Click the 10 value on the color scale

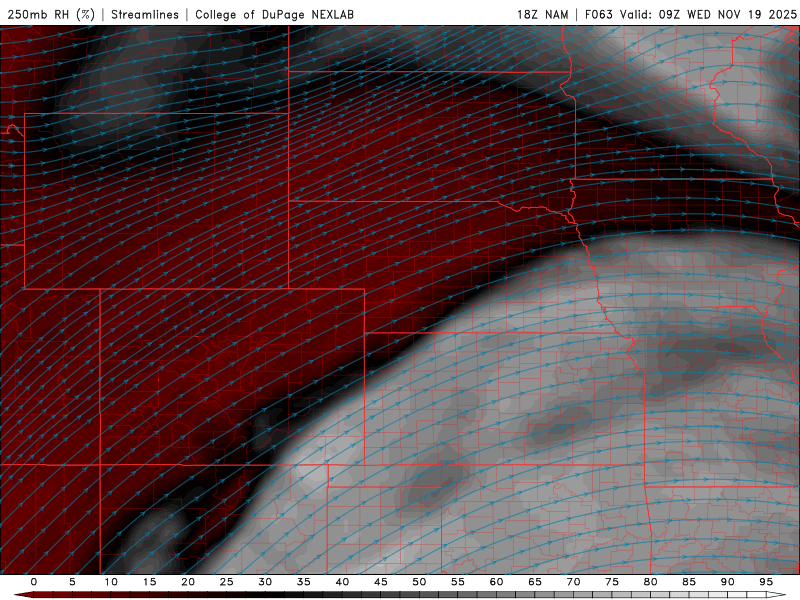pos(111,582)
